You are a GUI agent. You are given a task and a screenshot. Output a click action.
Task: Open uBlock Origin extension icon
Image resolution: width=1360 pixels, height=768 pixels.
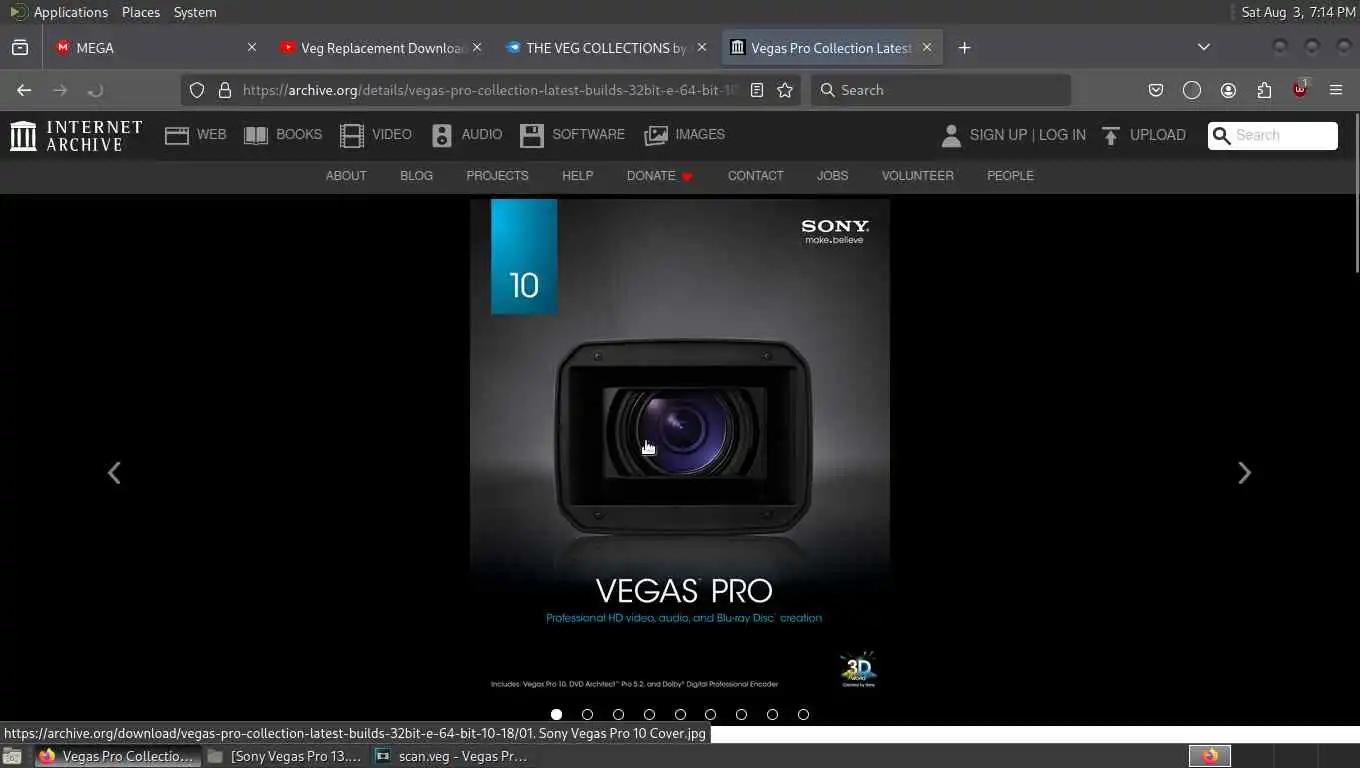click(x=1300, y=89)
